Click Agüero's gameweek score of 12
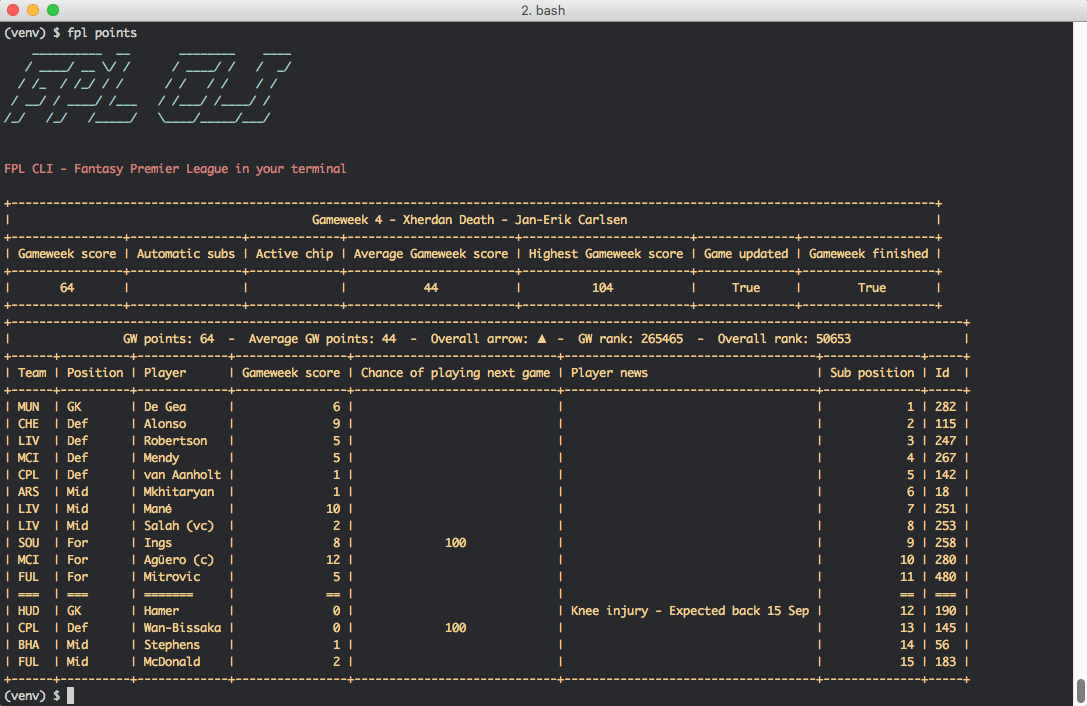This screenshot has width=1087, height=706. pos(333,560)
